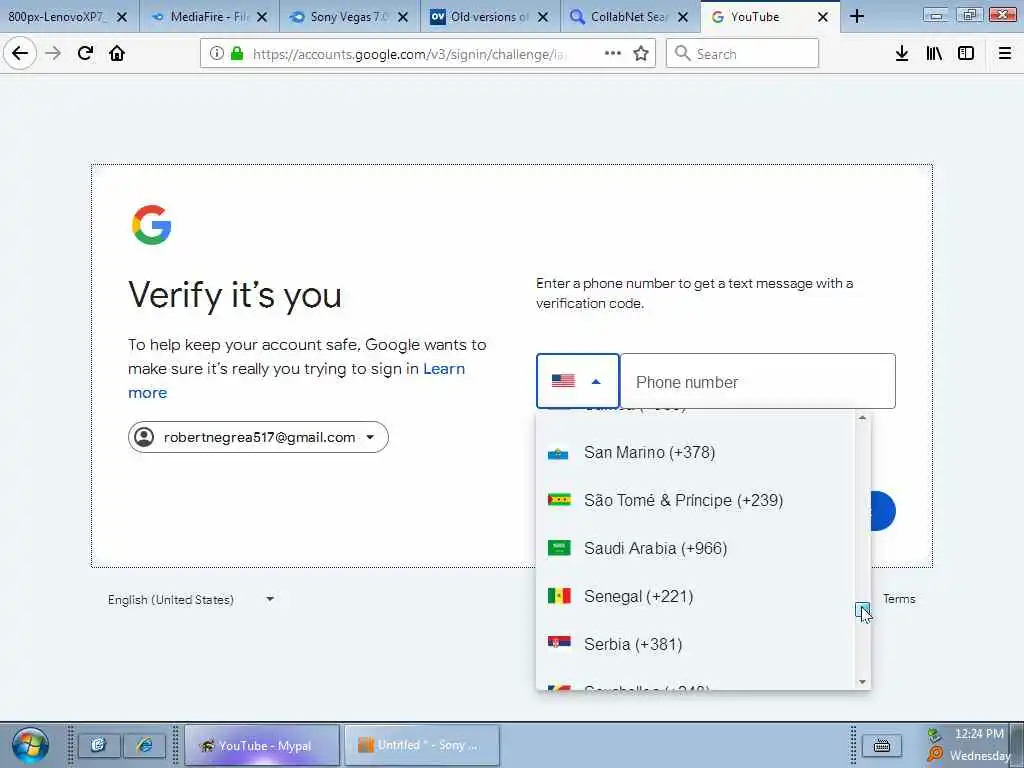The width and height of the screenshot is (1024, 768).
Task: Choose Senegal (+221)
Action: [x=696, y=596]
